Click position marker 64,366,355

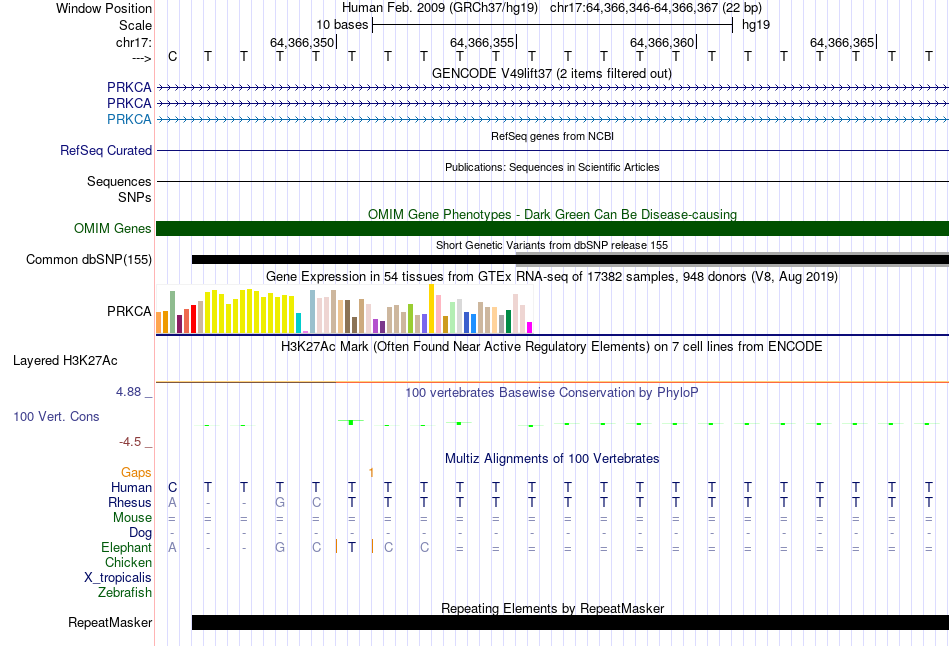click(x=482, y=42)
